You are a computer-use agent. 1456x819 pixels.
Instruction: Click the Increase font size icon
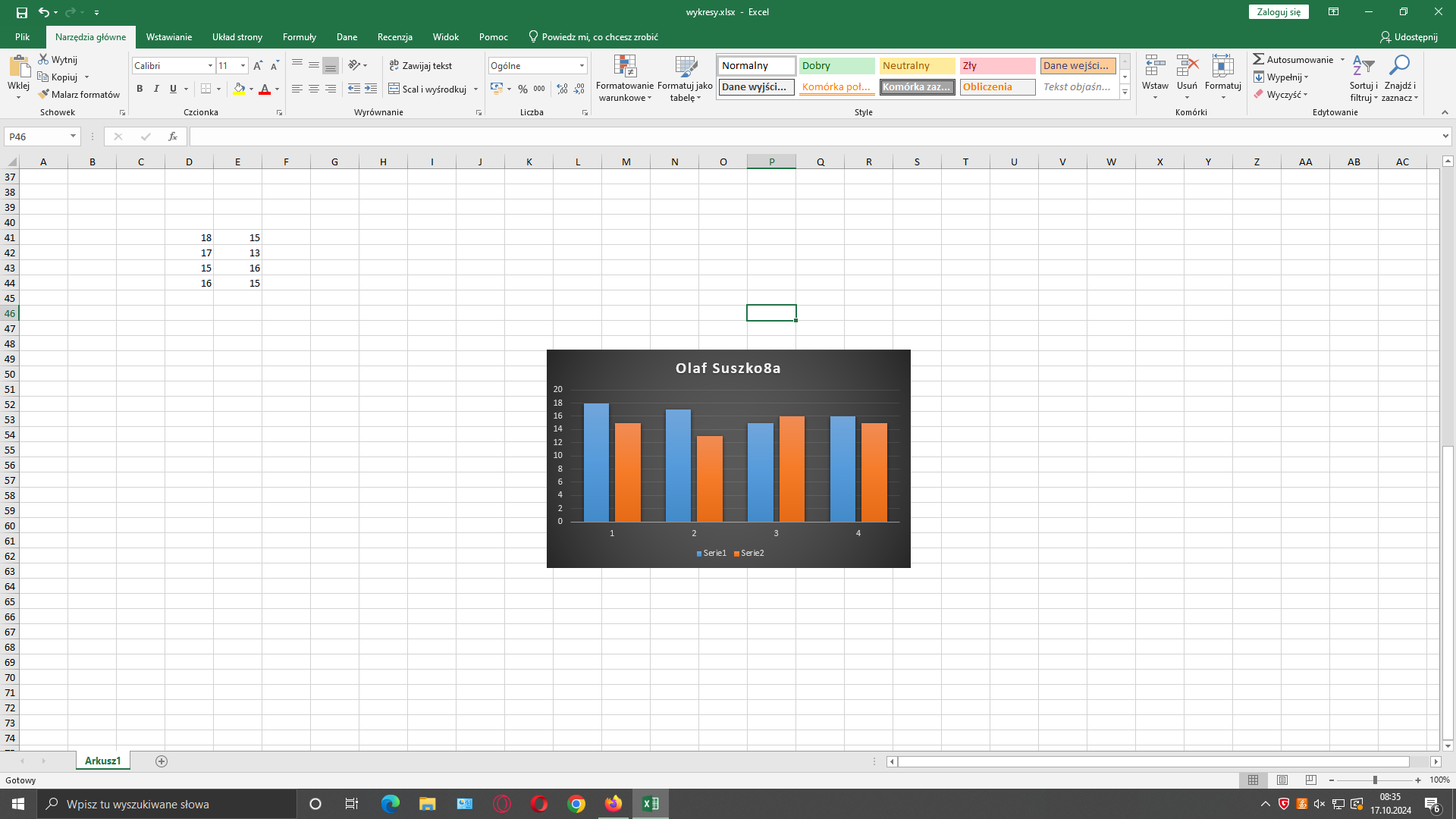point(258,66)
